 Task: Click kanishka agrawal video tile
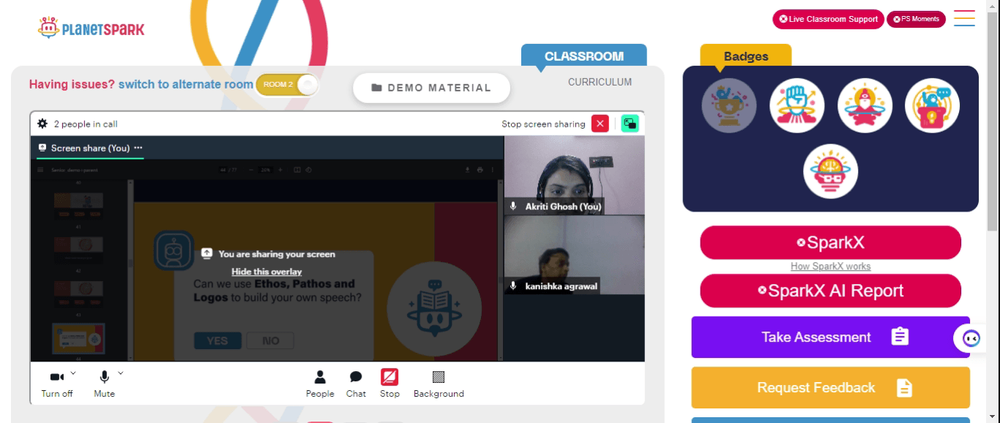[x=574, y=255]
